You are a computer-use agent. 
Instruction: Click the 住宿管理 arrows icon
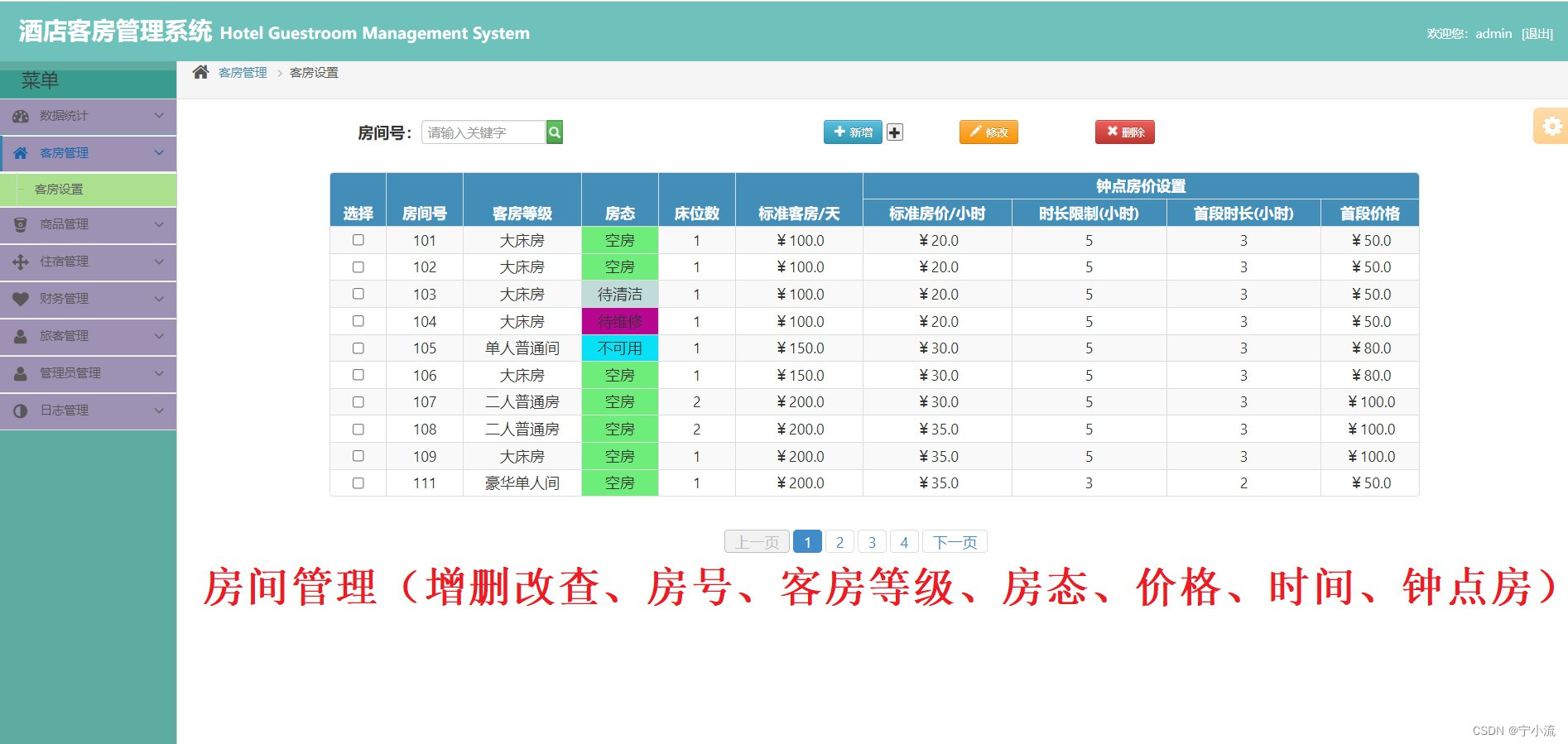pos(21,262)
